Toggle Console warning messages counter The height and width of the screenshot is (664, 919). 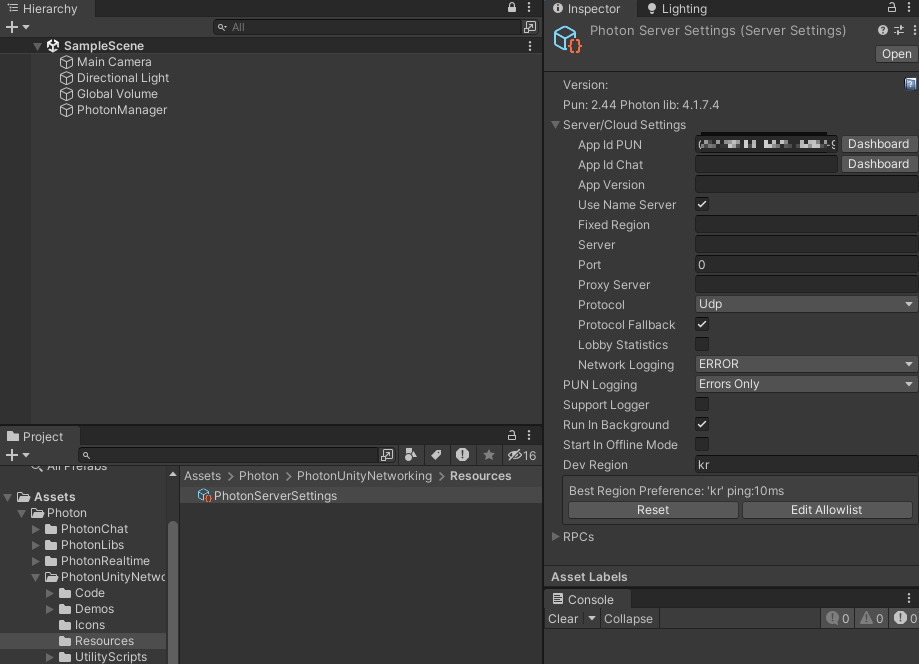click(x=872, y=618)
